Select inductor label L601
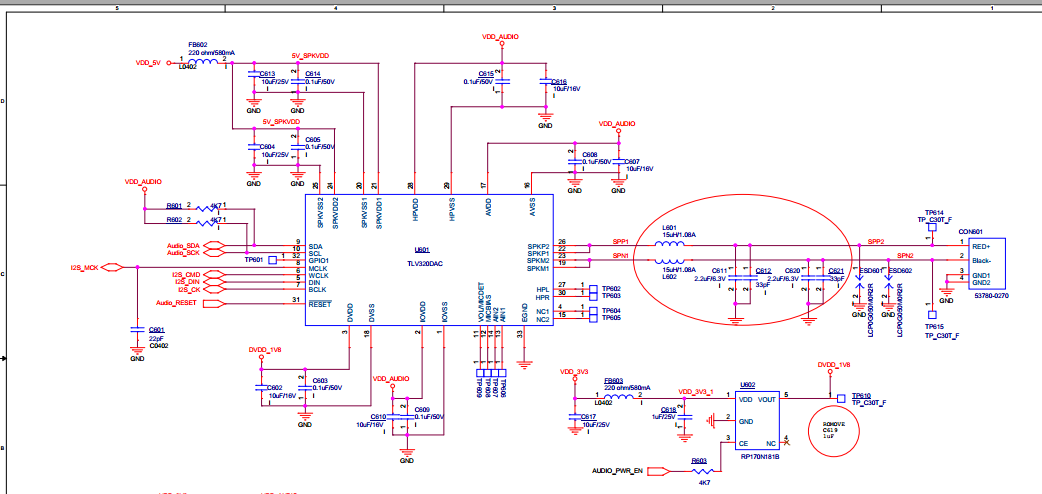 [669, 228]
